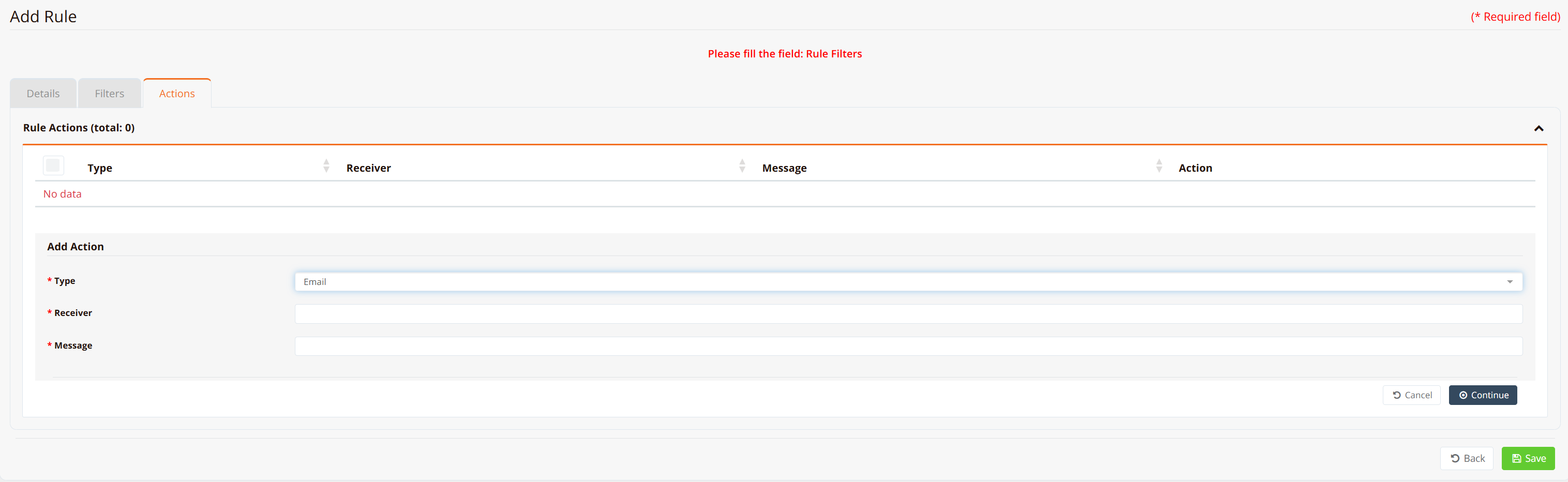Screen dimensions: 1568x482
Task: Sort table by Type column arrows
Action: (326, 165)
